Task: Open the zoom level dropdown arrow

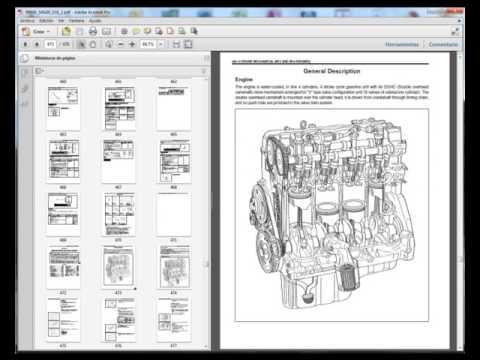Action: (161, 44)
